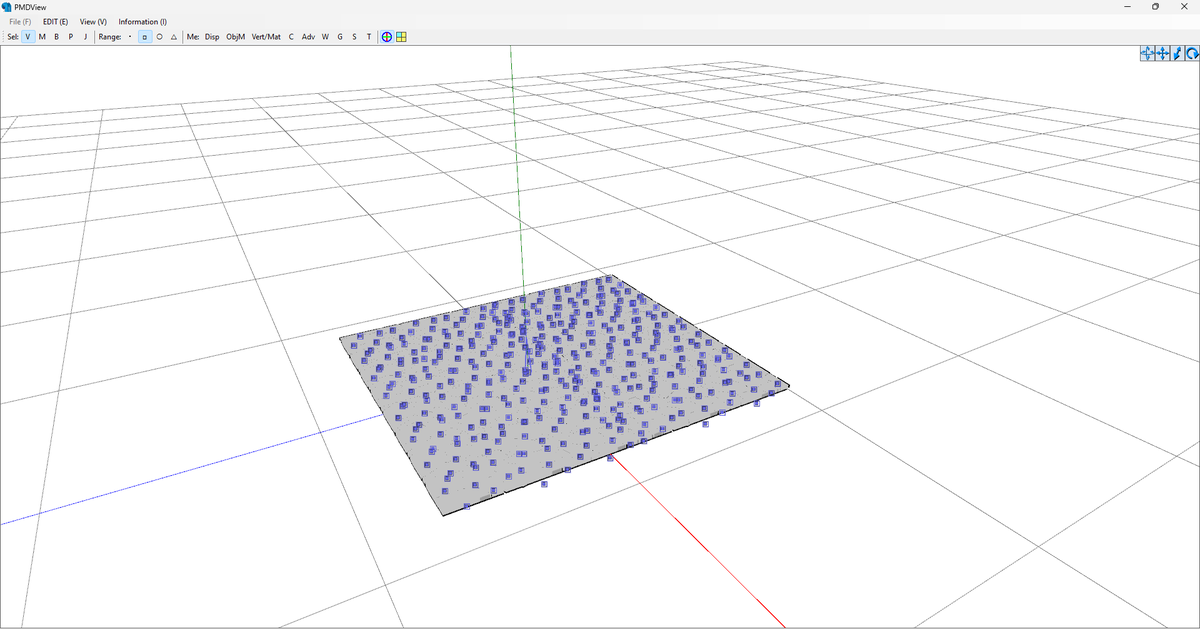This screenshot has width=1200, height=629.
Task: Open the File (F) menu
Action: (22, 21)
